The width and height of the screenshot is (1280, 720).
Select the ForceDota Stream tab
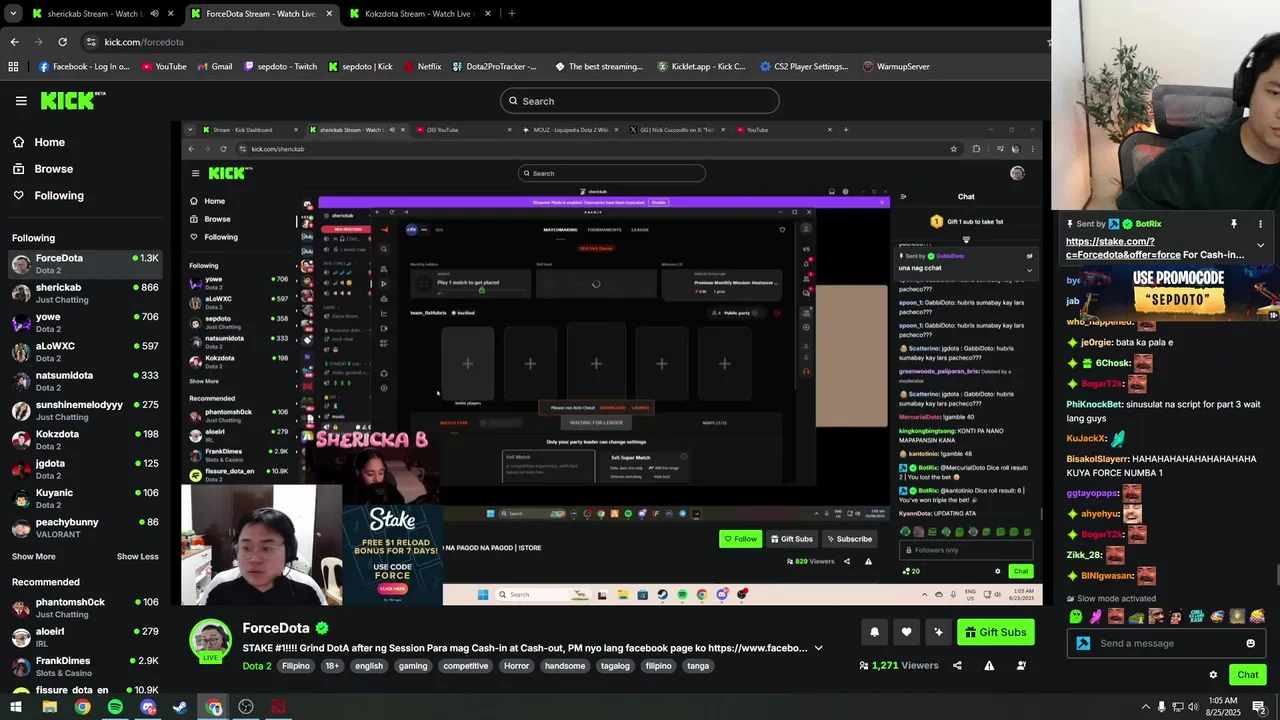260,14
